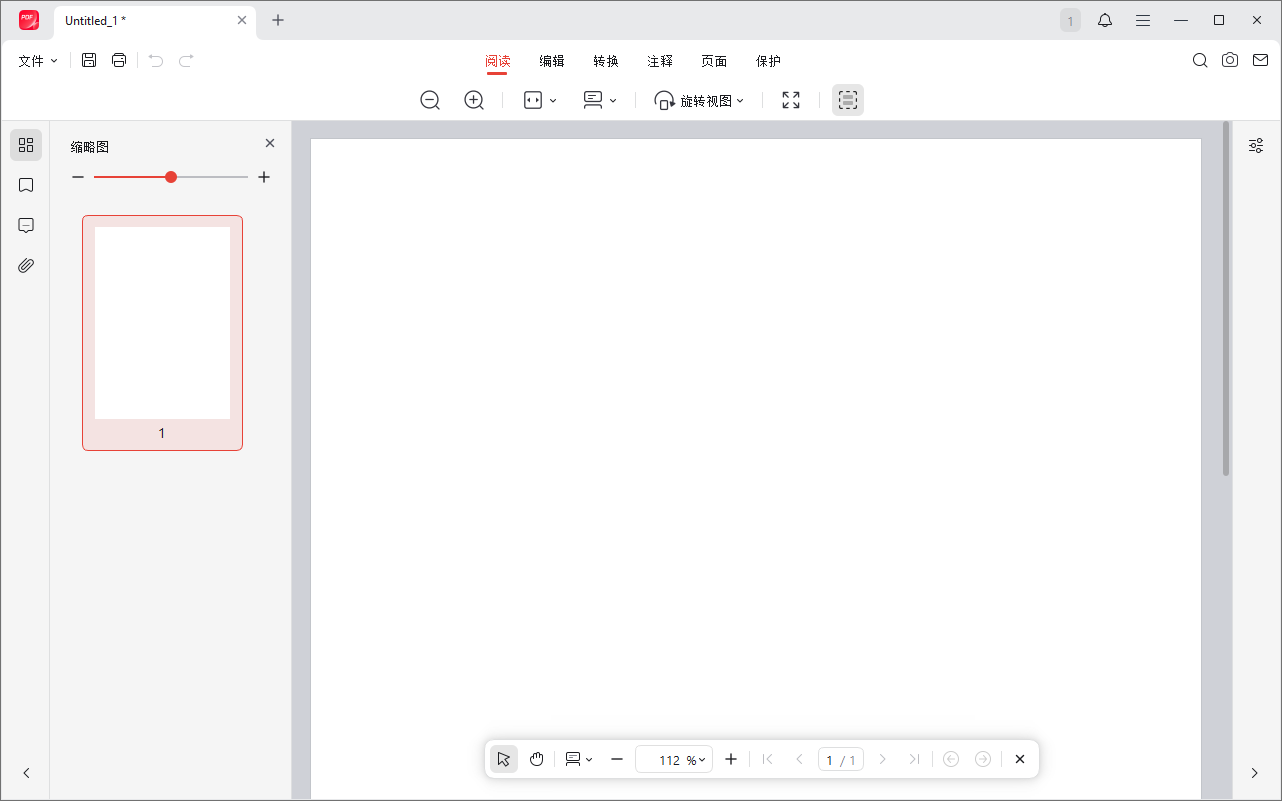The width and height of the screenshot is (1282, 801).
Task: Close the 缩略图 panel
Action: pos(270,143)
